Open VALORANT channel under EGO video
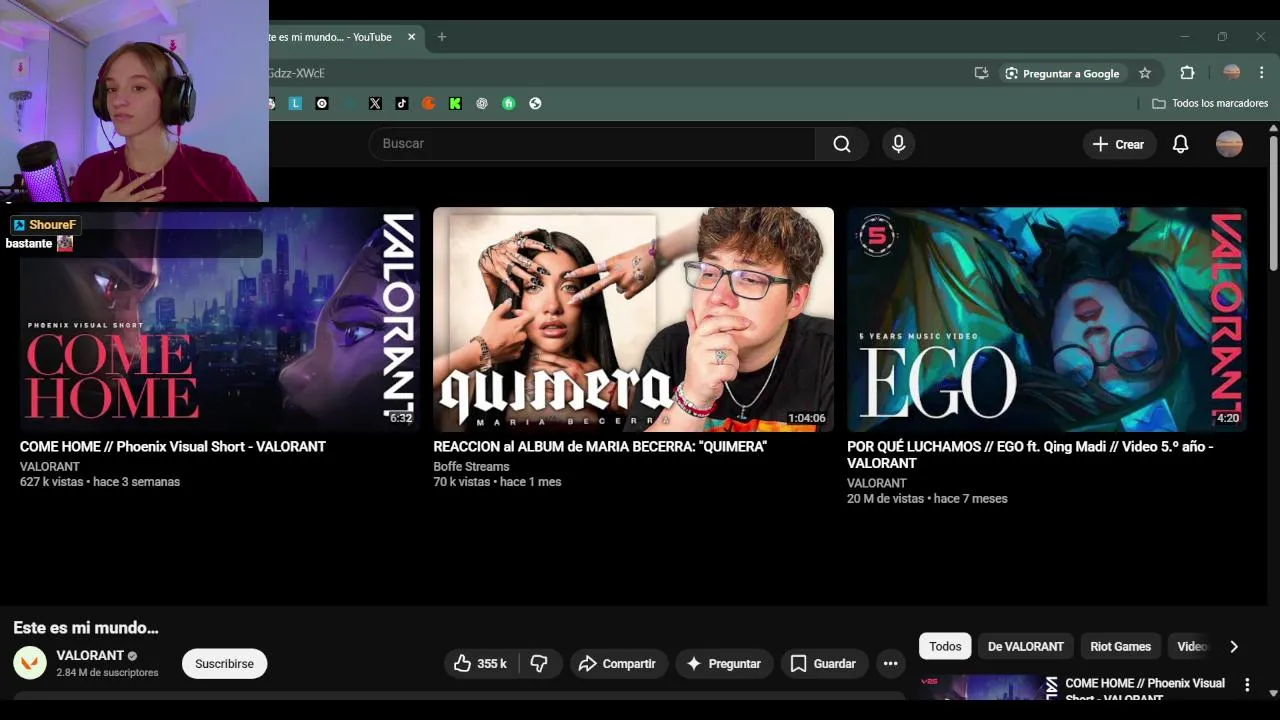1280x720 pixels. coord(877,483)
